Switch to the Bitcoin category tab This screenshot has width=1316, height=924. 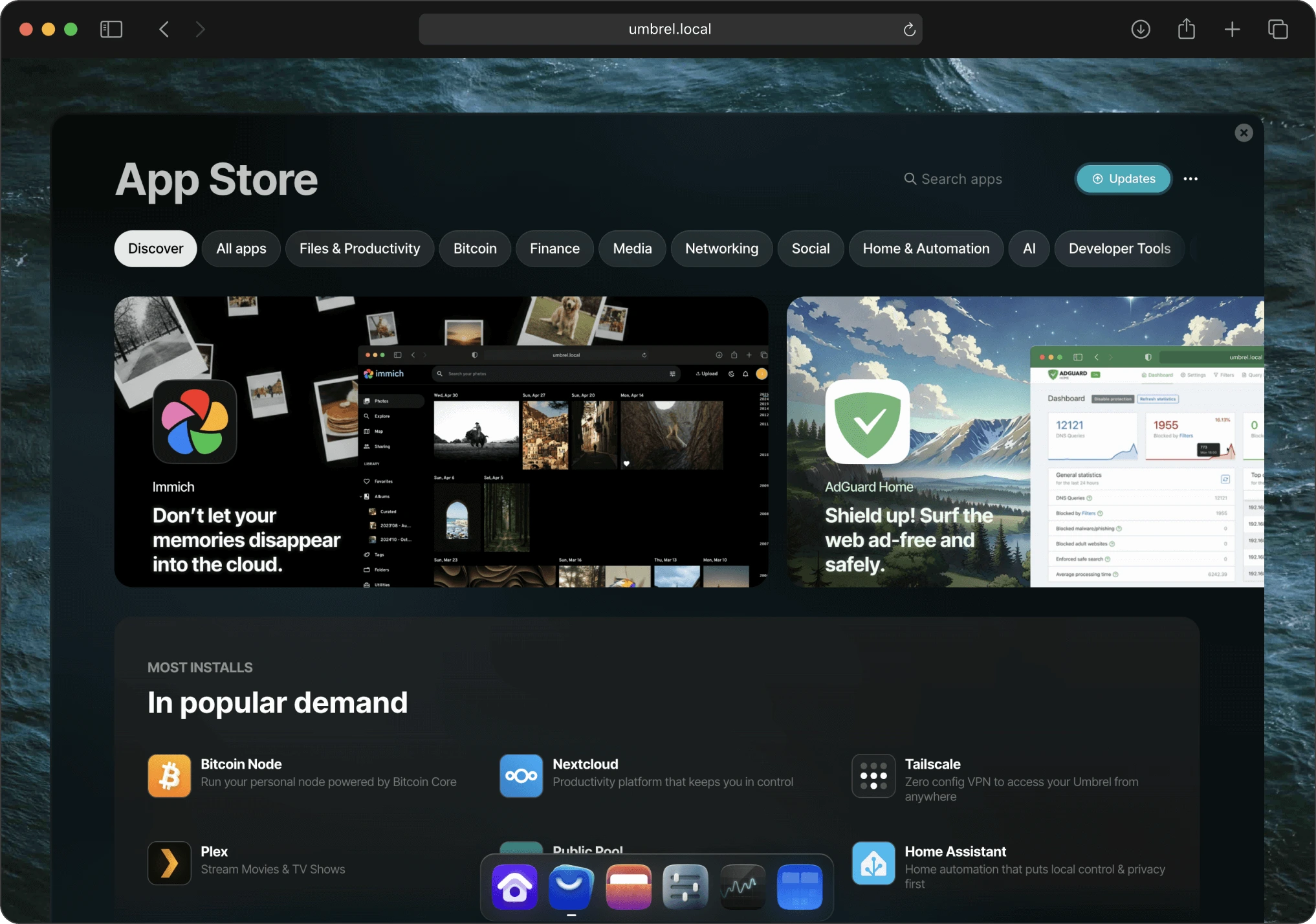474,248
